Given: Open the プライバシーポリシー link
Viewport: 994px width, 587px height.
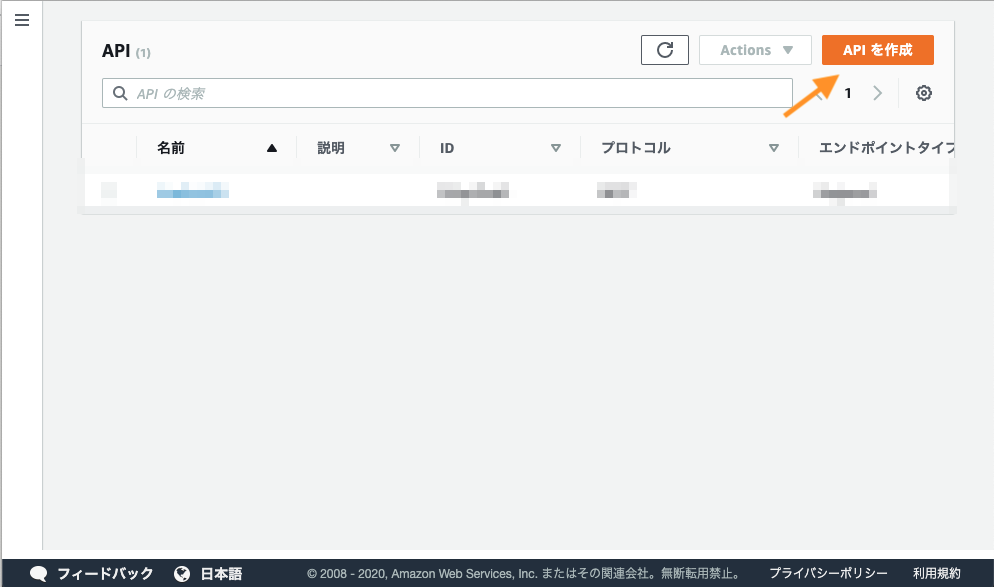Looking at the screenshot, I should [x=828, y=573].
